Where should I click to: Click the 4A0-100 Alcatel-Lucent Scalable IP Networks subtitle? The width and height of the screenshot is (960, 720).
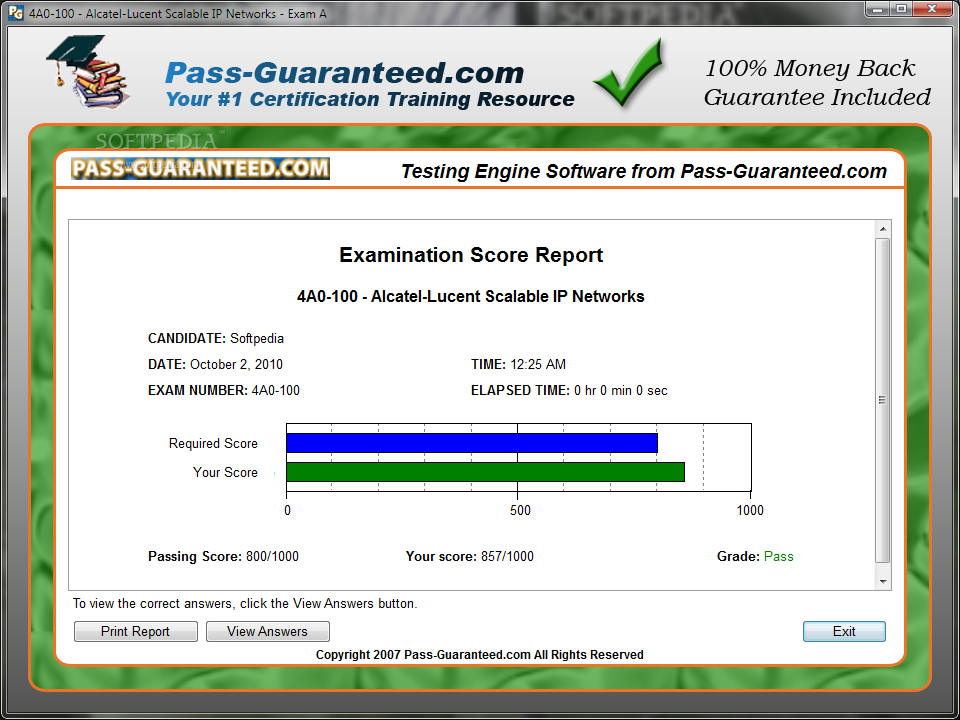point(471,296)
